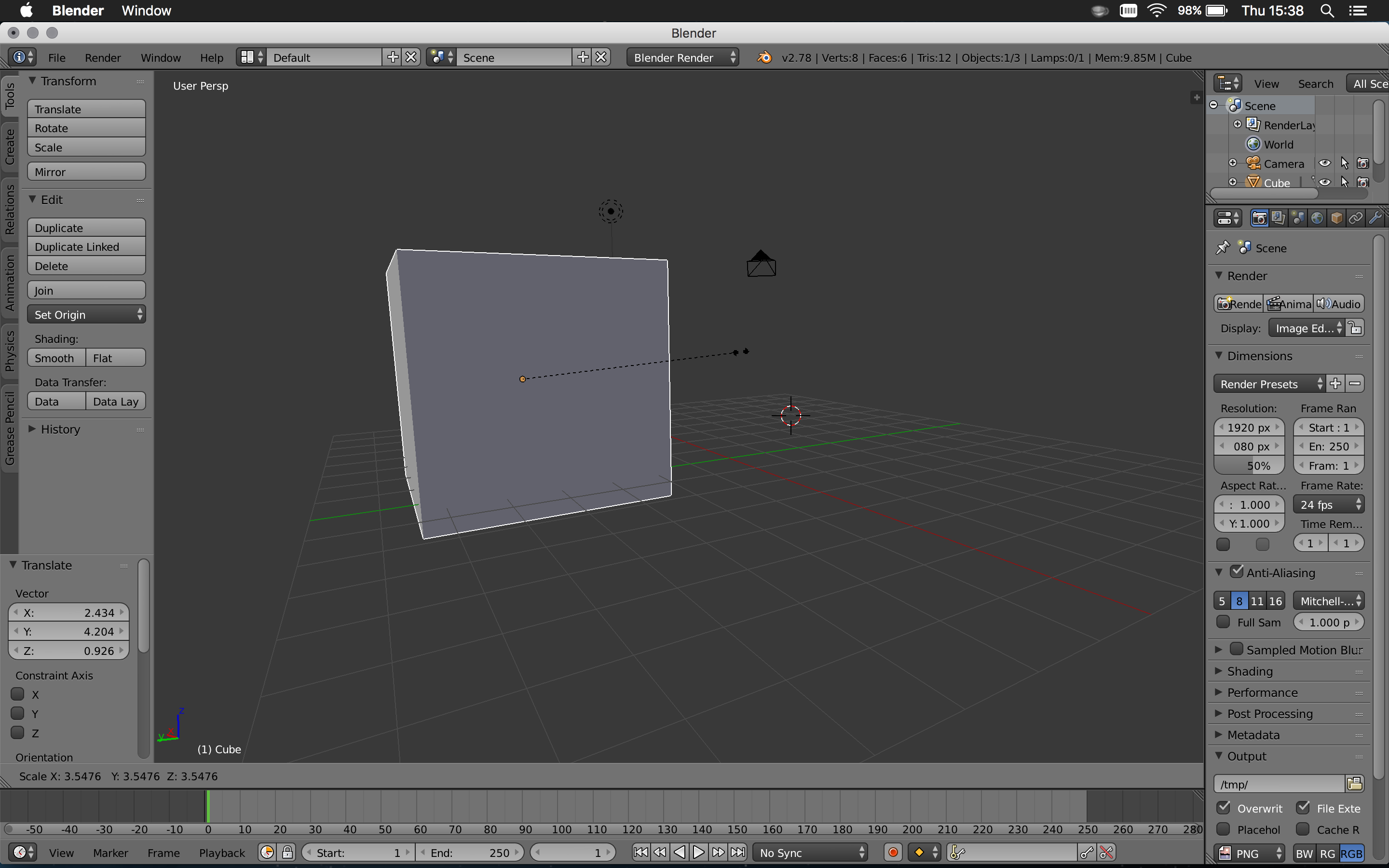The image size is (1389, 868).
Task: Switch to the Create tool shelf tab
Action: [x=10, y=147]
